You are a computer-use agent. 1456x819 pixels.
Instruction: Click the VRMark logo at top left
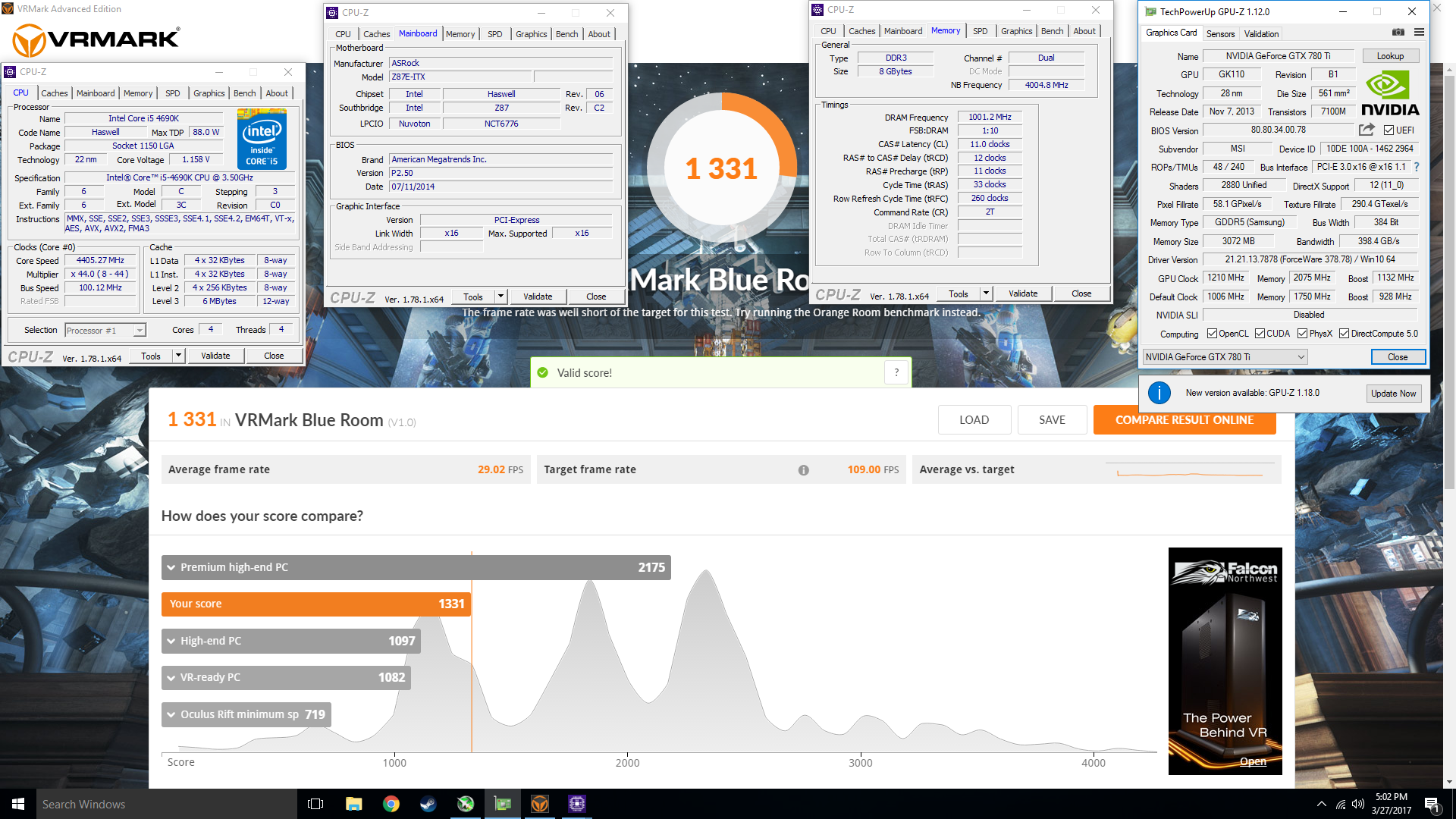[96, 39]
